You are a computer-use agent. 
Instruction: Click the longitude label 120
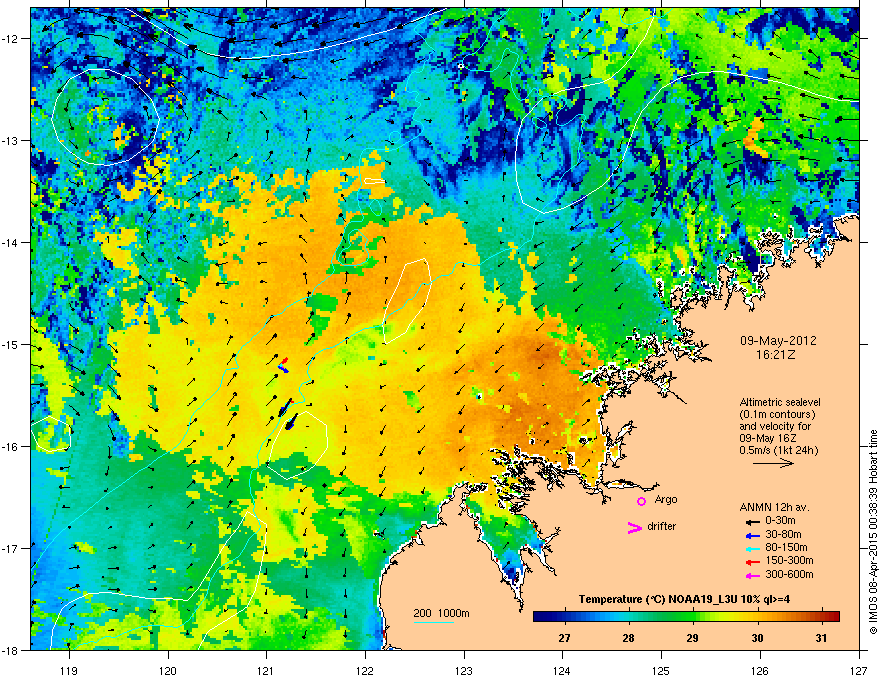[x=168, y=670]
